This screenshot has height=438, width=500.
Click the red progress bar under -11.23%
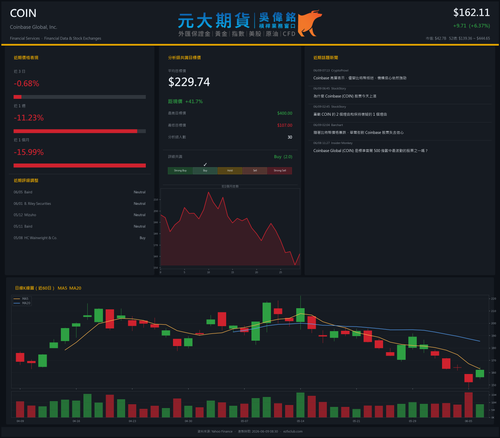click(x=75, y=131)
